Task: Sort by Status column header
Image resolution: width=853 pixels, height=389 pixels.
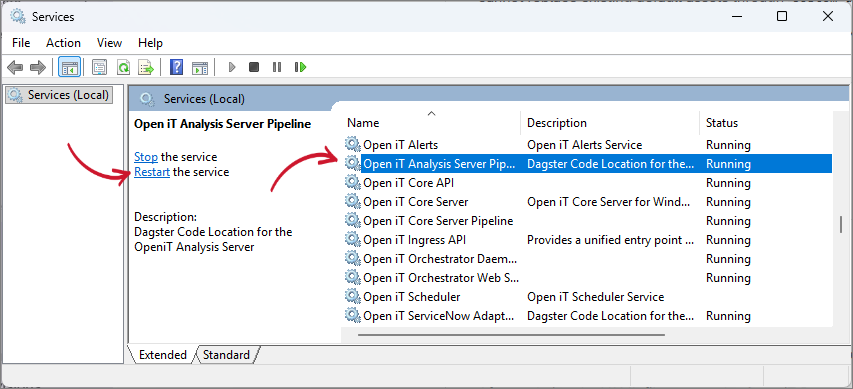Action: coord(766,123)
